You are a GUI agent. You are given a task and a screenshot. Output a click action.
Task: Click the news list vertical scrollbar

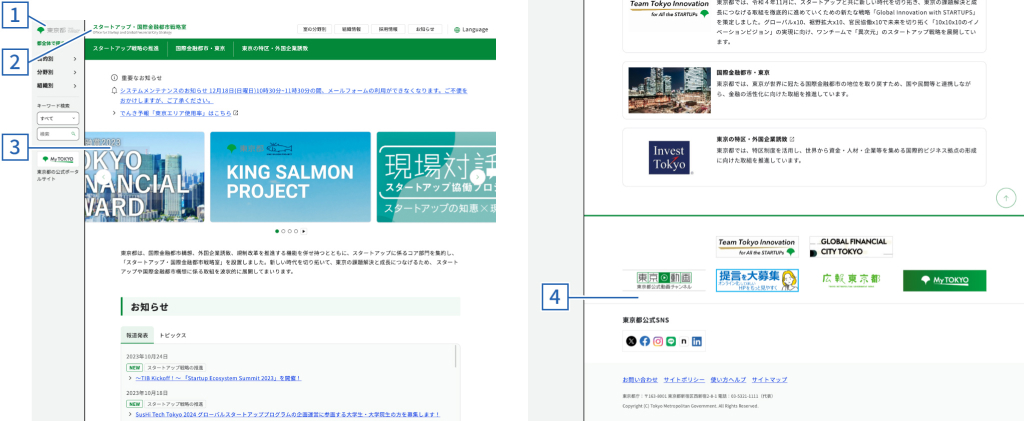click(x=456, y=358)
